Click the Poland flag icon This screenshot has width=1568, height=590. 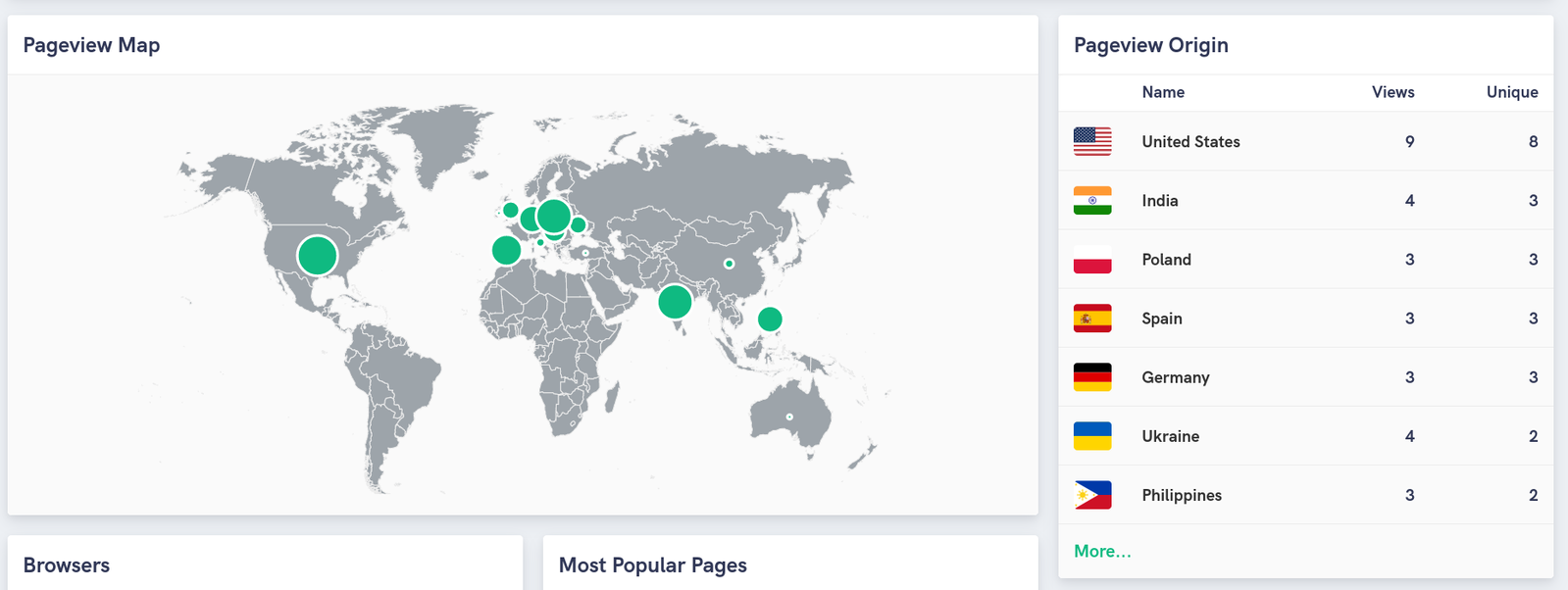click(1092, 259)
